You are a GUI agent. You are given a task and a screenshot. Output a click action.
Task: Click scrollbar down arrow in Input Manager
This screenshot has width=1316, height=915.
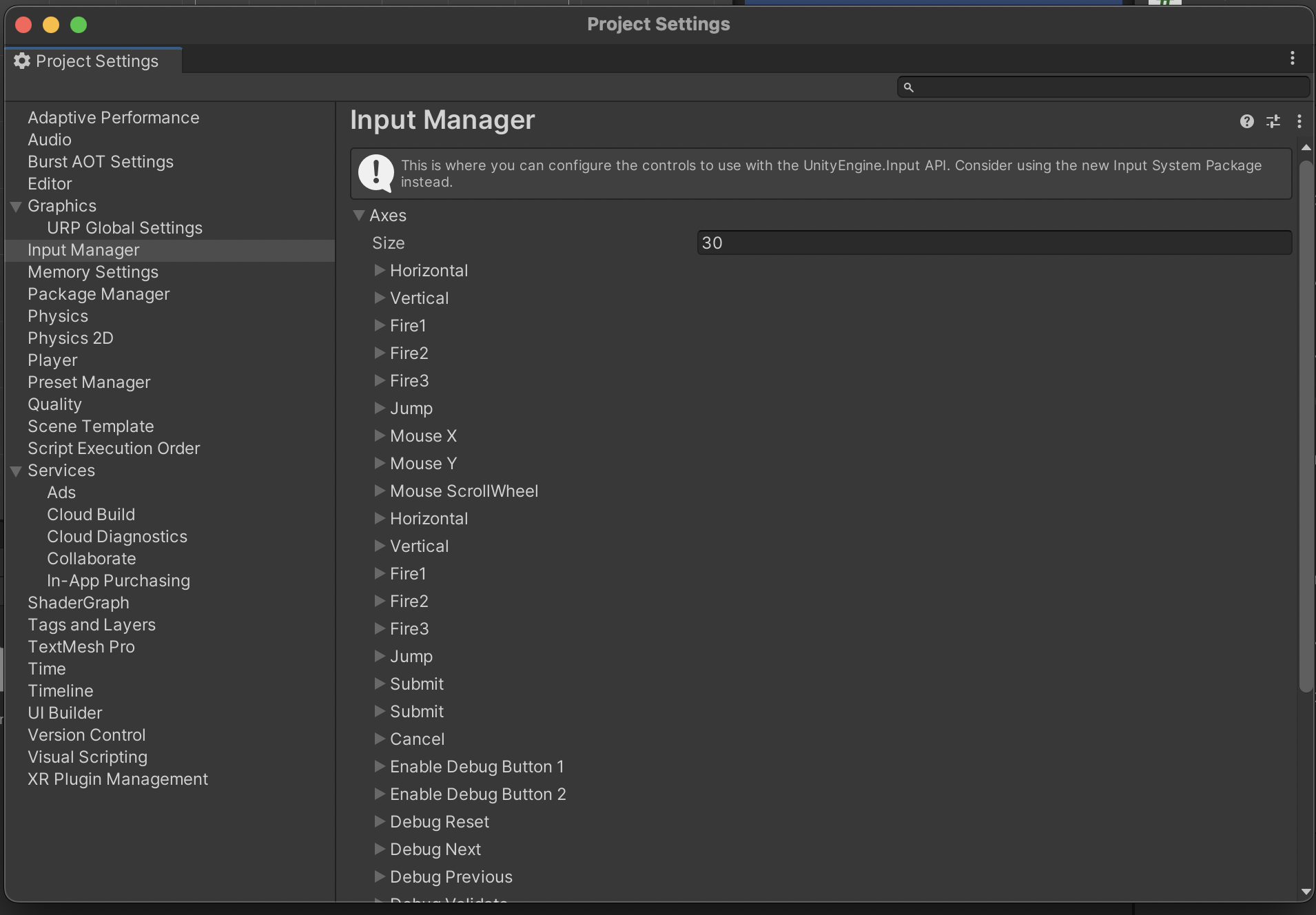click(1306, 892)
